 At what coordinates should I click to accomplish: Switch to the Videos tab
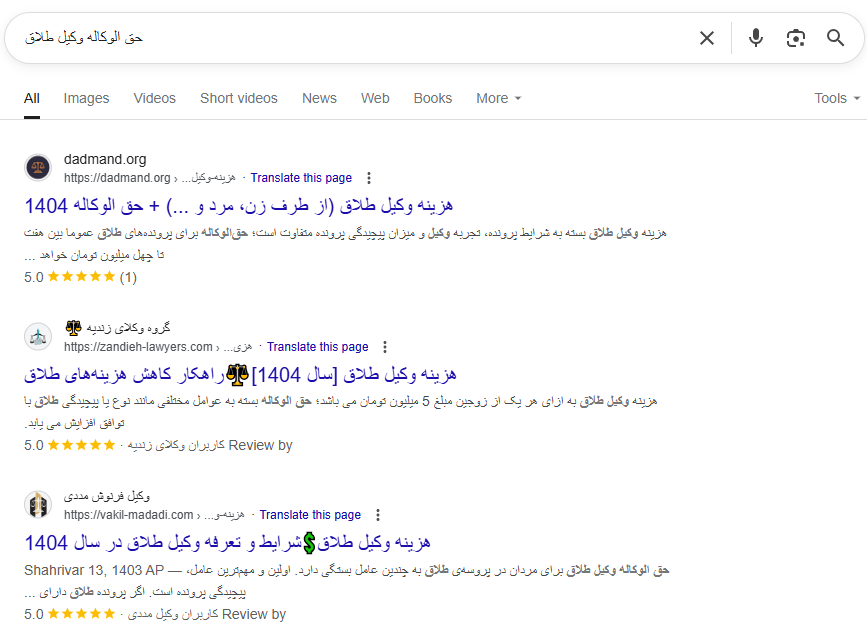tap(154, 98)
